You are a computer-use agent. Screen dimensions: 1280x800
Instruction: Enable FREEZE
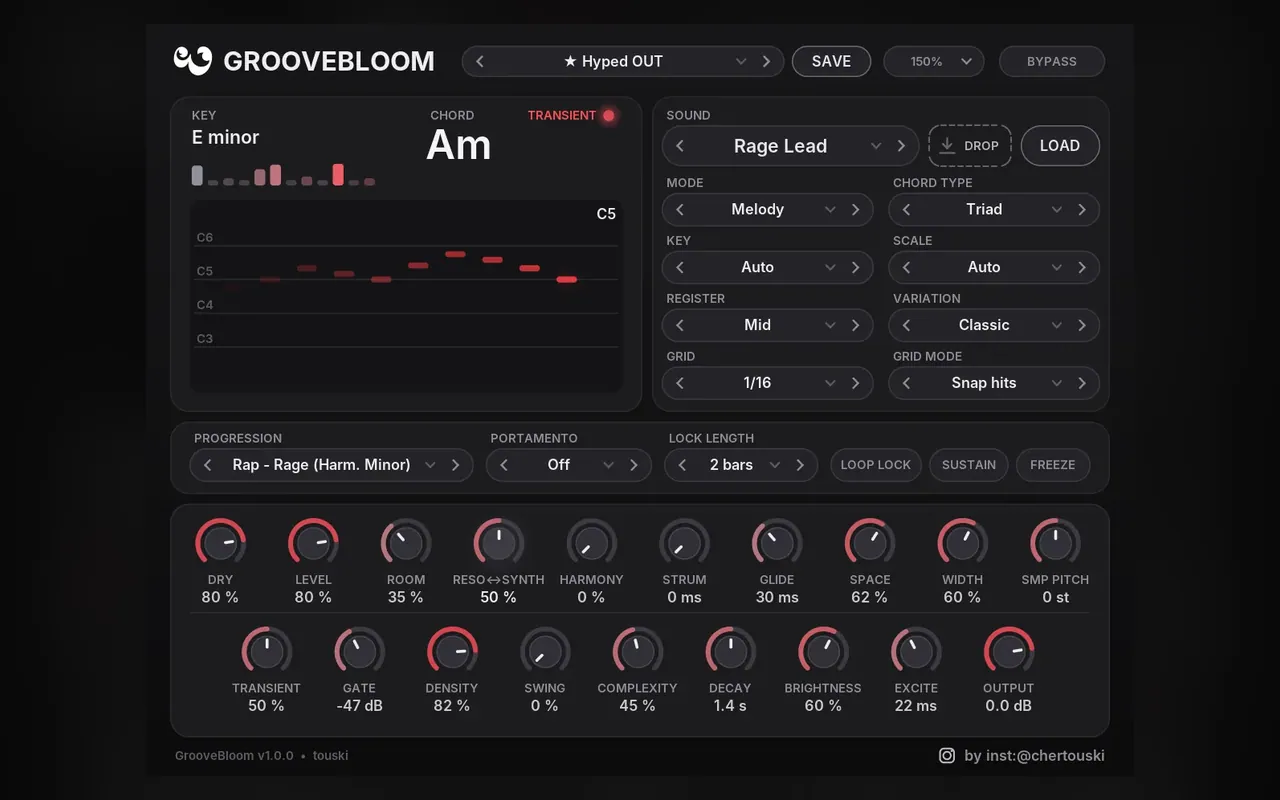[1053, 465]
